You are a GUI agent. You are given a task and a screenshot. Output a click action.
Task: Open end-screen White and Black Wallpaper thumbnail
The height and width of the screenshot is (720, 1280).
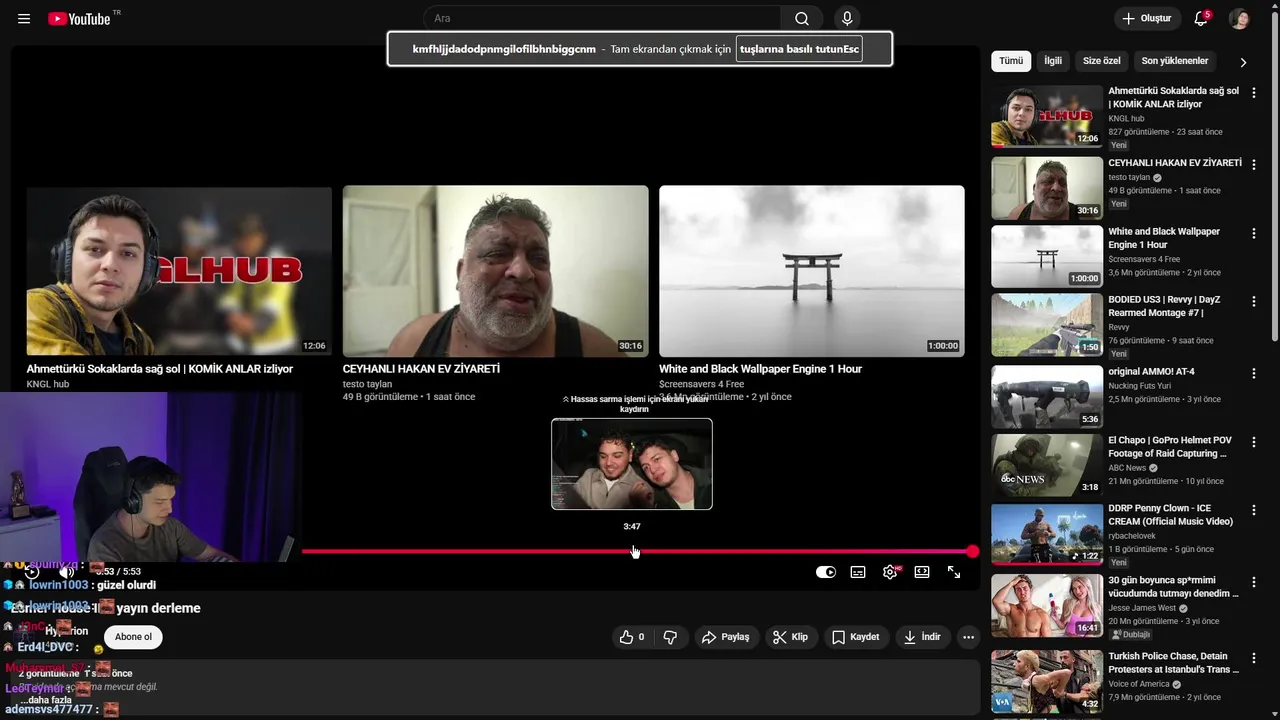click(812, 271)
